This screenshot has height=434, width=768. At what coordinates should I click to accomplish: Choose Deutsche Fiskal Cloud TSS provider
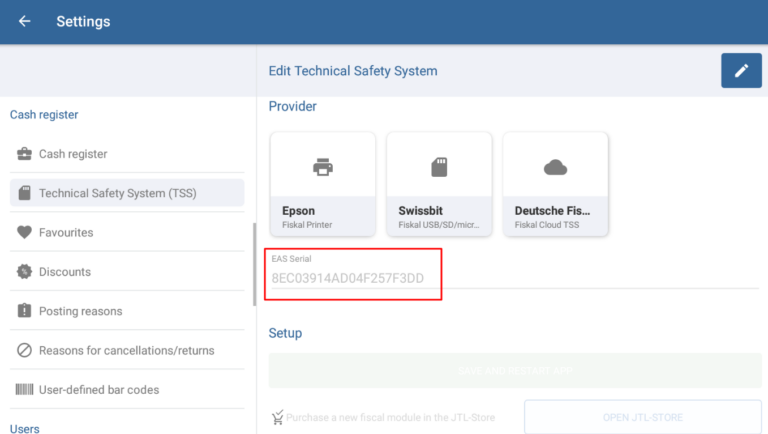coord(555,217)
